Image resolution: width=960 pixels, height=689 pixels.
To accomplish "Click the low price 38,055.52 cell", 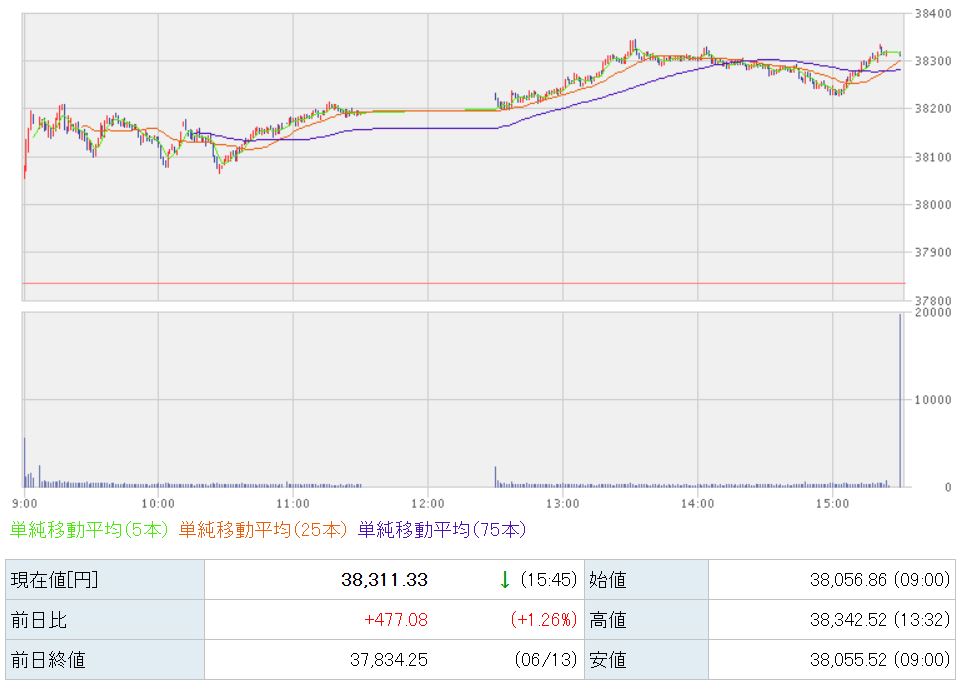I will tap(831, 660).
